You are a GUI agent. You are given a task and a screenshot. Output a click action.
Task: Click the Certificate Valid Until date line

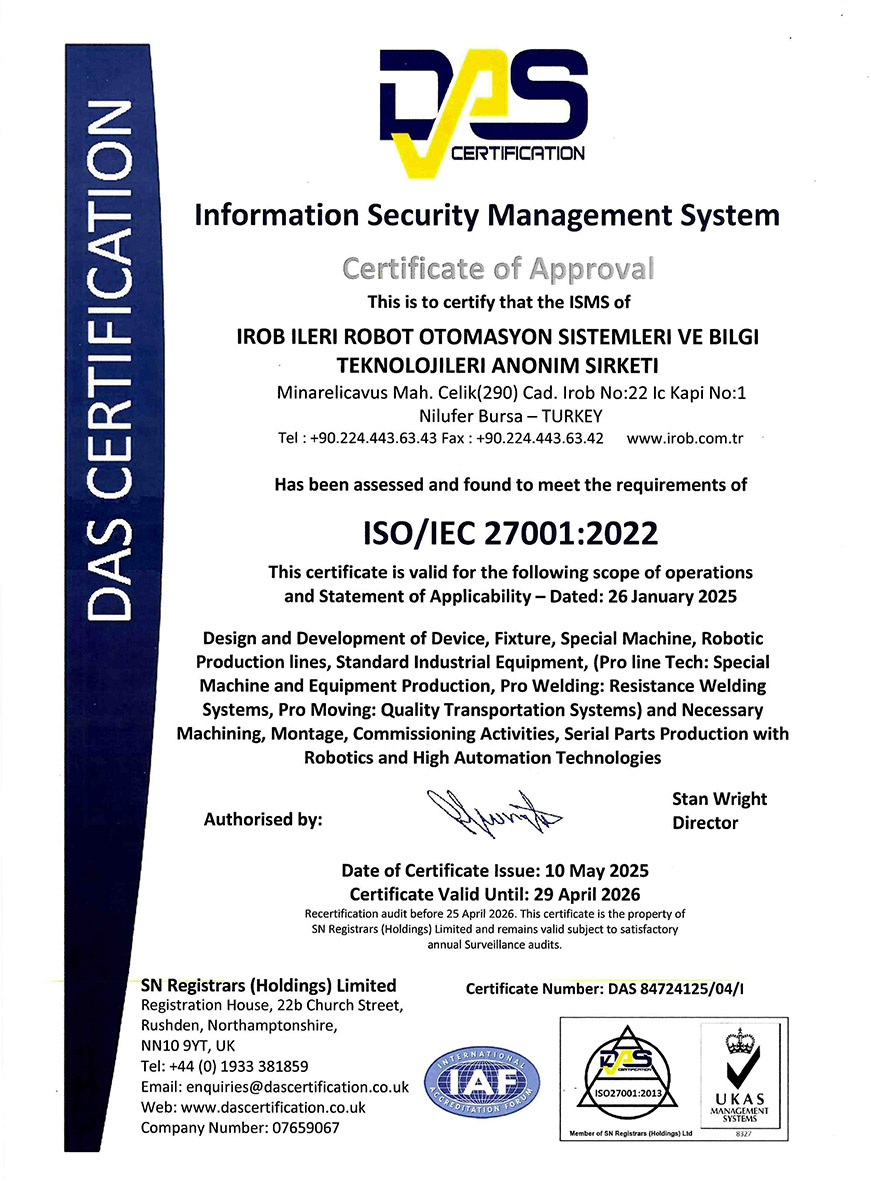(495, 893)
